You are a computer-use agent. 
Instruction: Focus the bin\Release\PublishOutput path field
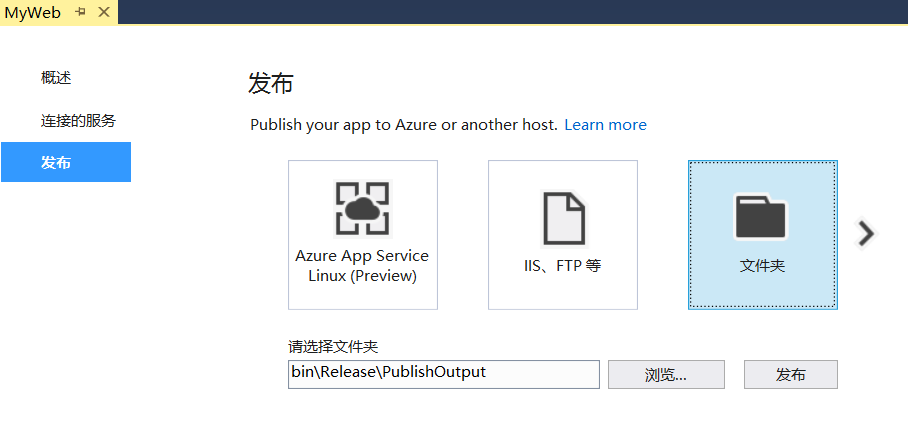pos(443,373)
